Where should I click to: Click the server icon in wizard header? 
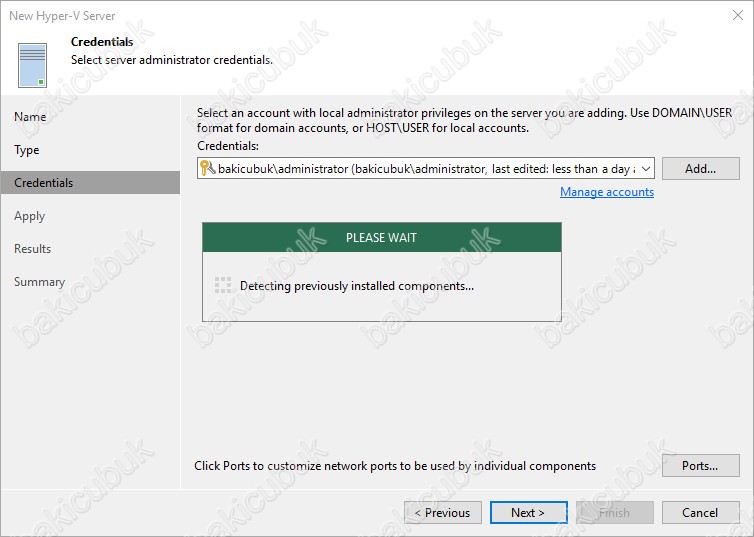point(33,65)
